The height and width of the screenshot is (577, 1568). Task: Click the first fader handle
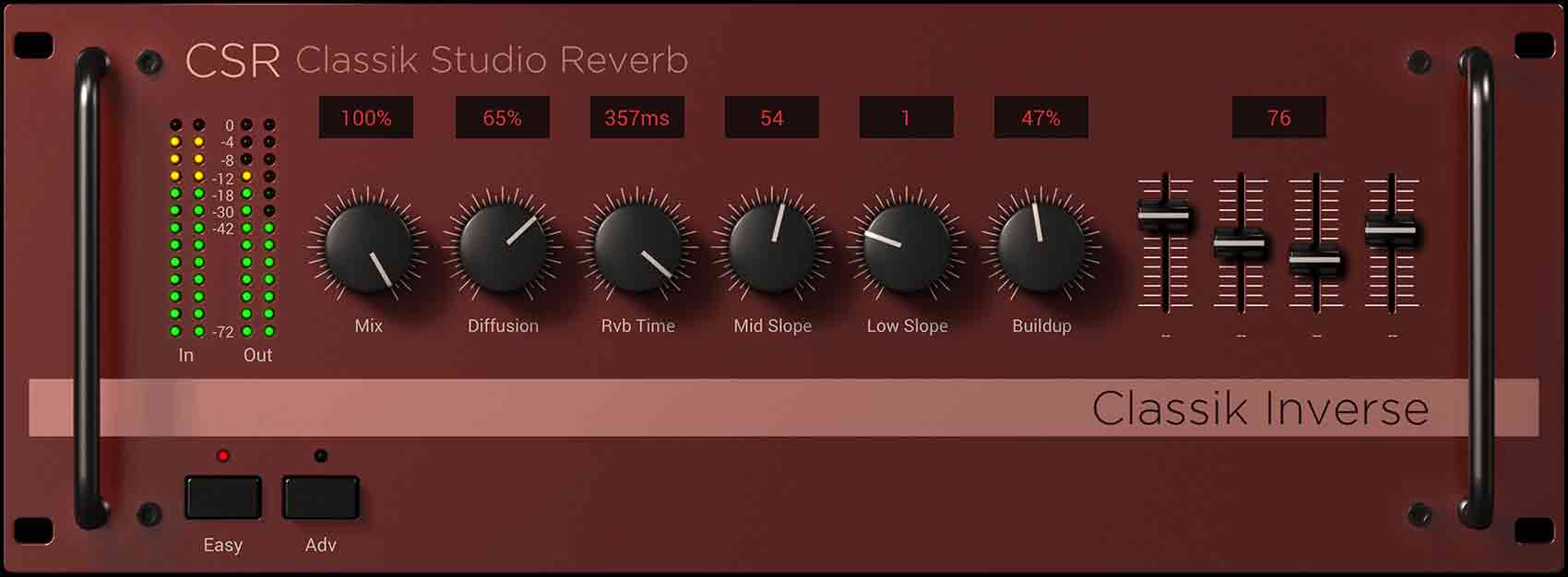(1165, 216)
